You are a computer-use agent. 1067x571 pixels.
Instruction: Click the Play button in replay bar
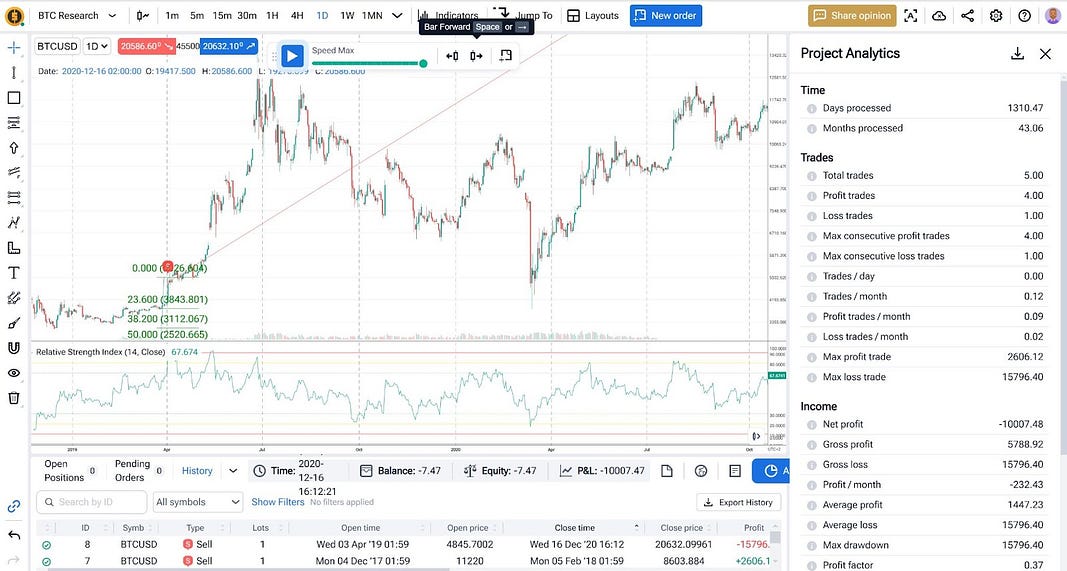pos(292,56)
